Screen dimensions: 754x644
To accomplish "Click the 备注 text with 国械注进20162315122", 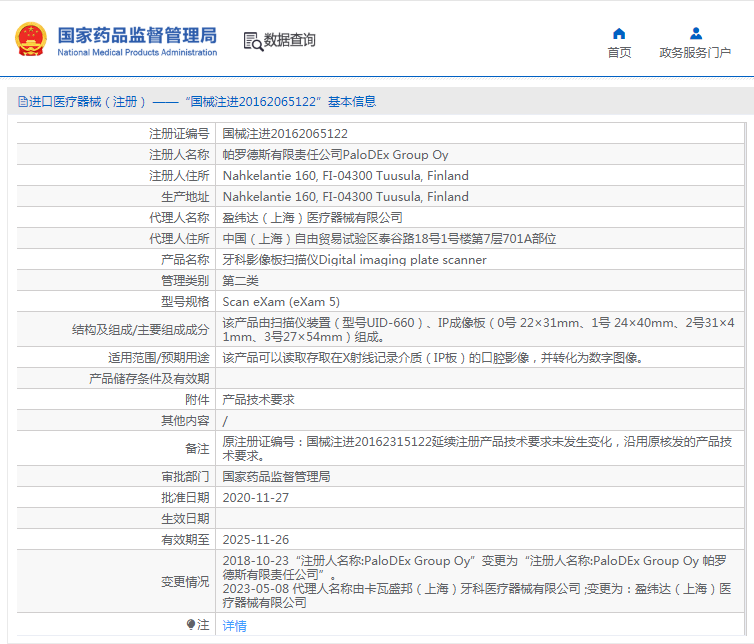I will (478, 449).
